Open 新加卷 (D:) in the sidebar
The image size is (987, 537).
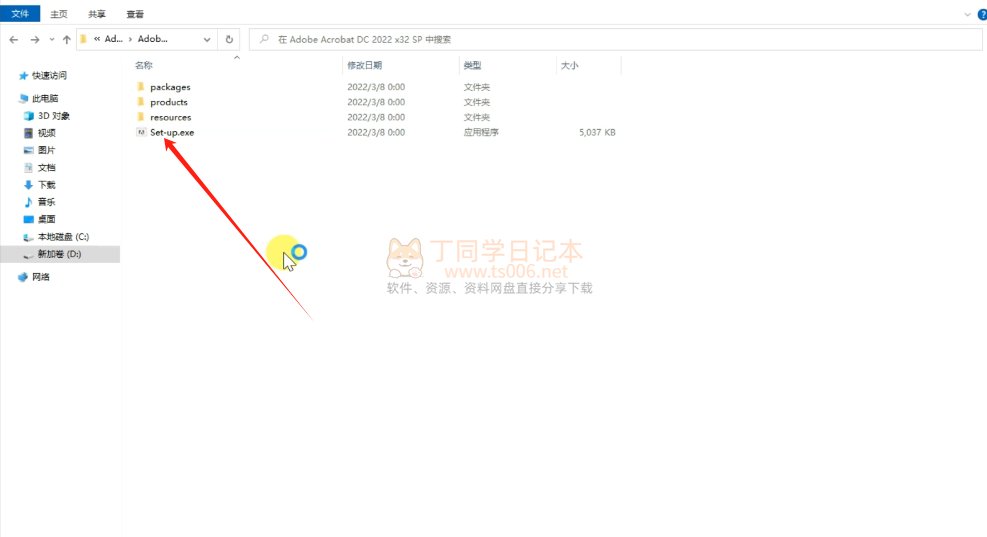tap(59, 254)
